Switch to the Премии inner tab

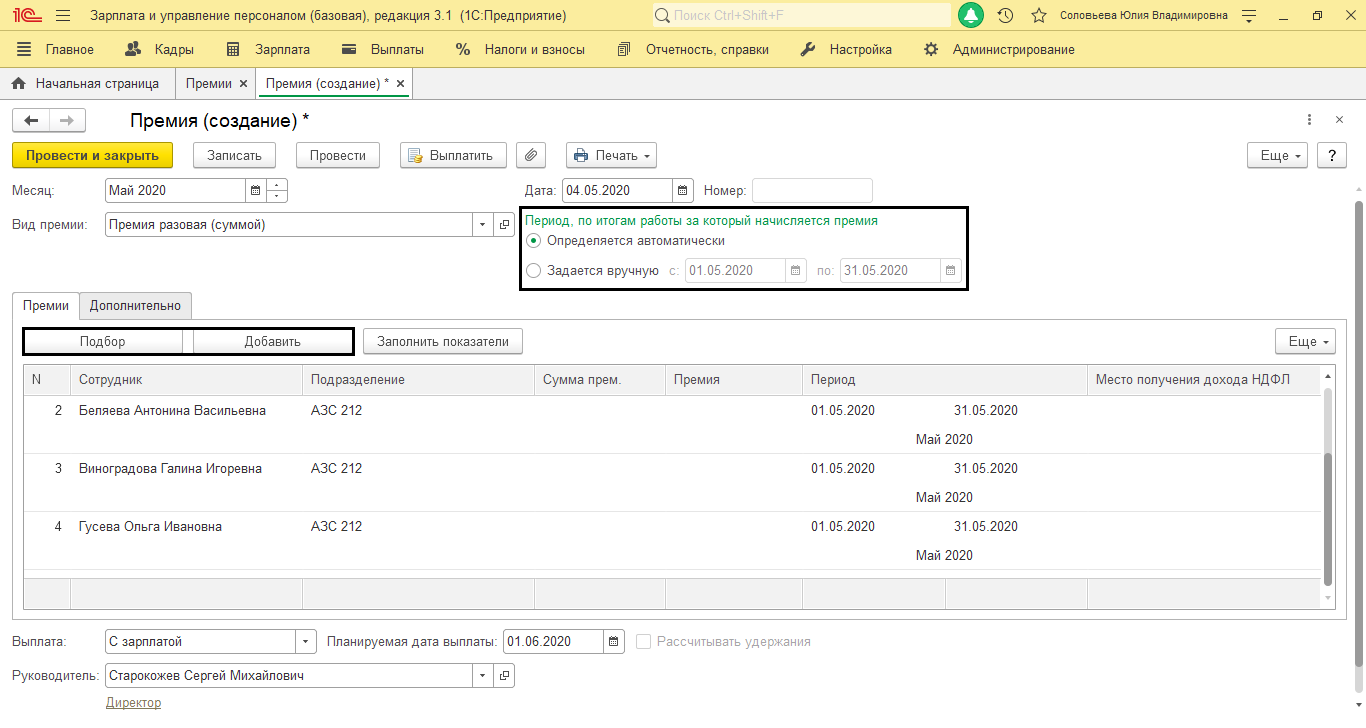pos(46,305)
